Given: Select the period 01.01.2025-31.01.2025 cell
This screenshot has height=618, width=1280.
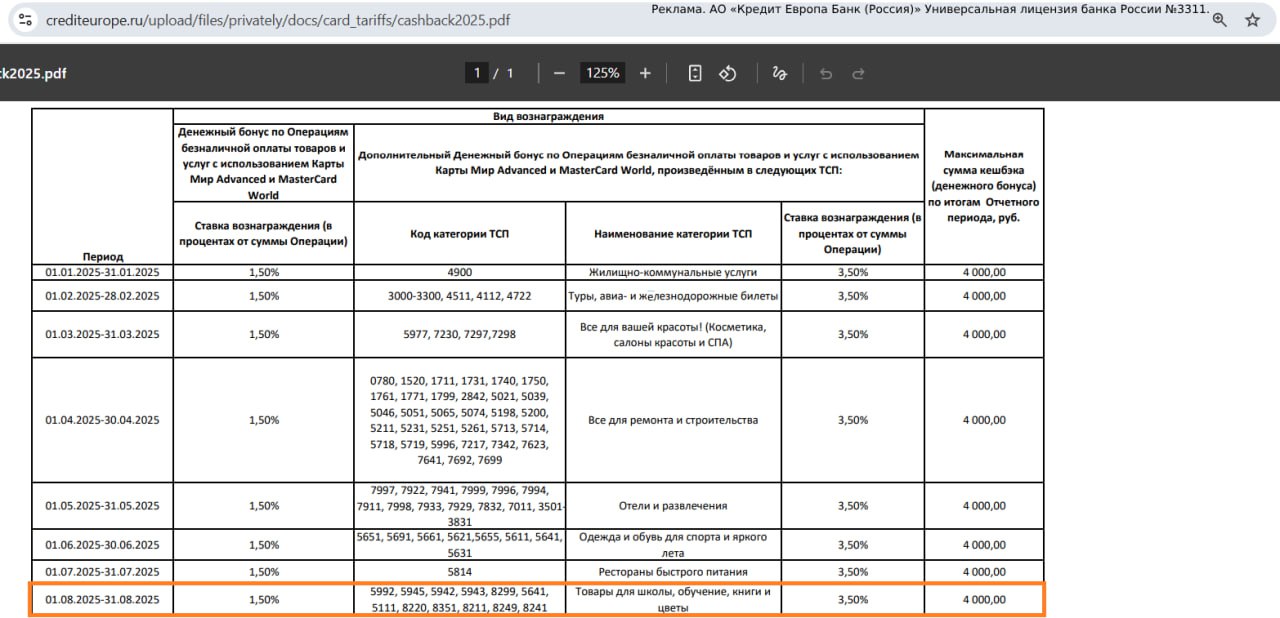Looking at the screenshot, I should pos(103,272).
